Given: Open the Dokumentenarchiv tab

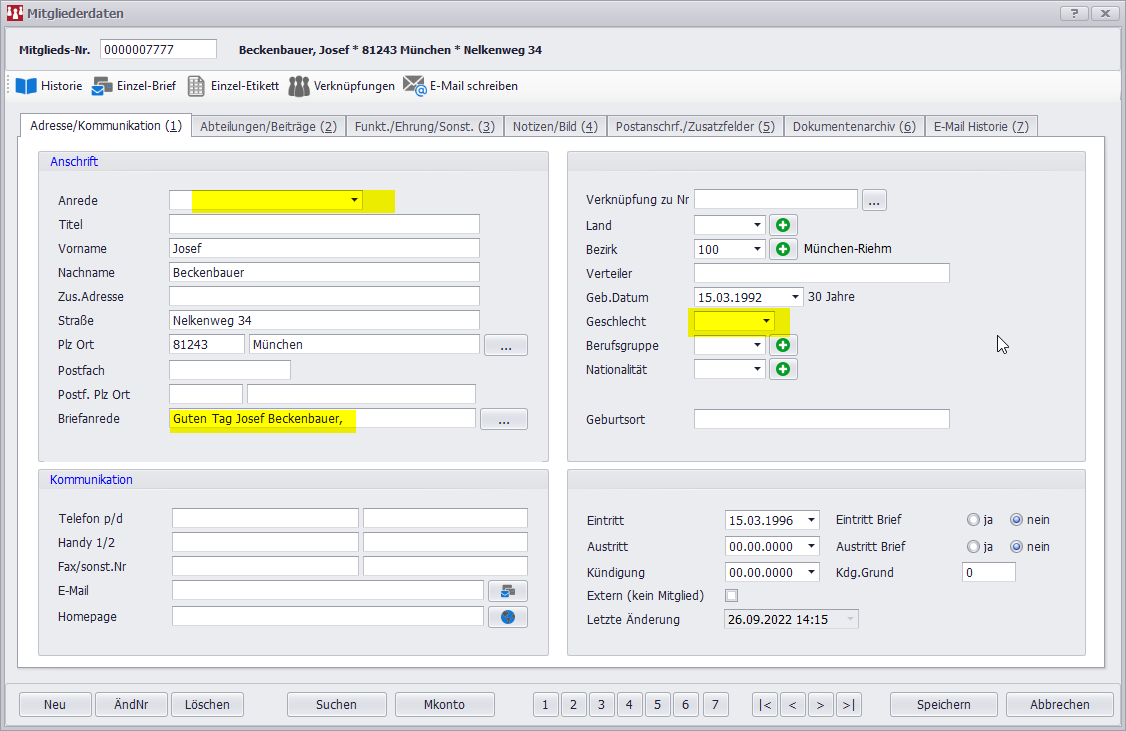Looking at the screenshot, I should [x=854, y=126].
